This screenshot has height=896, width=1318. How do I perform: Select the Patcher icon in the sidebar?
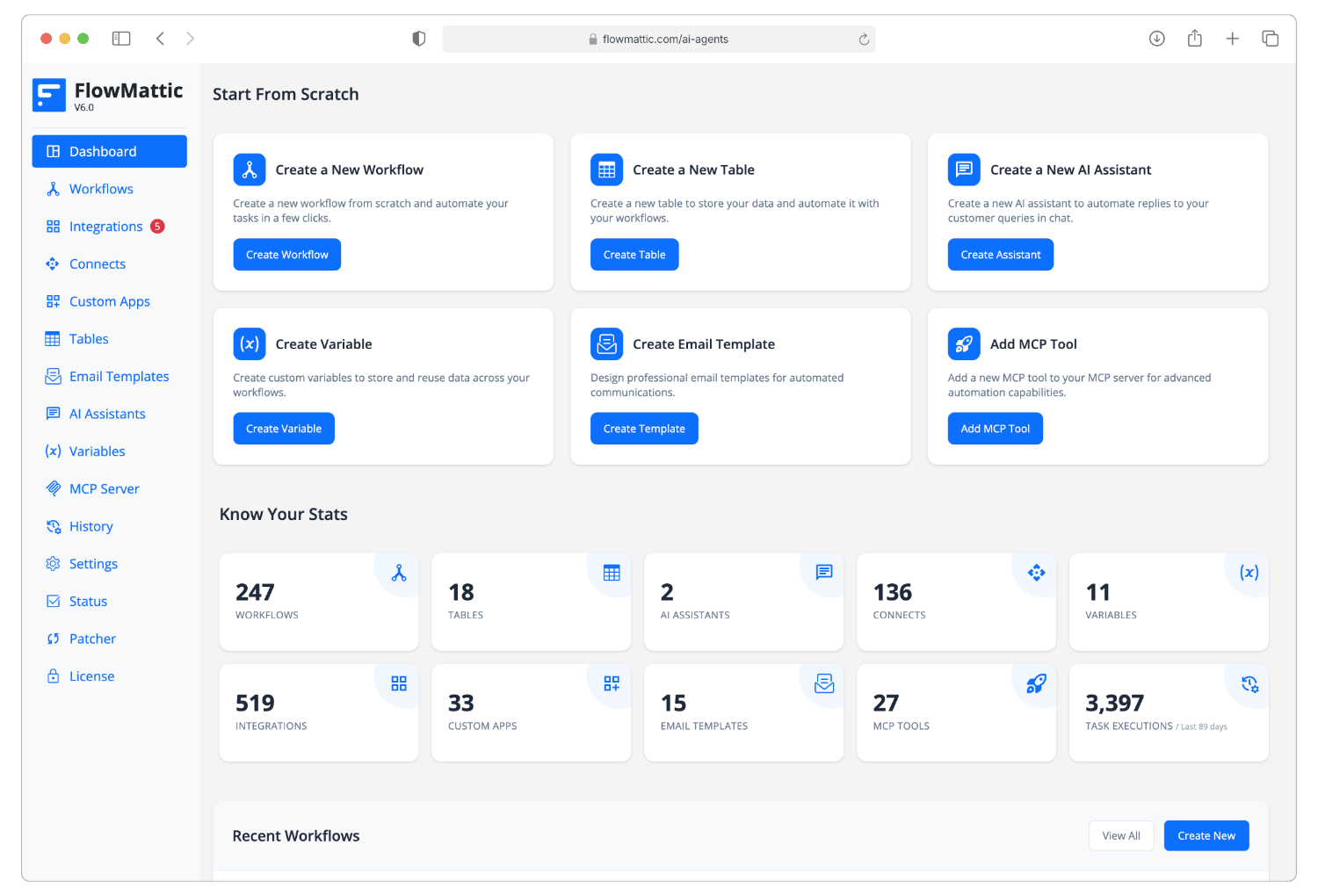54,639
